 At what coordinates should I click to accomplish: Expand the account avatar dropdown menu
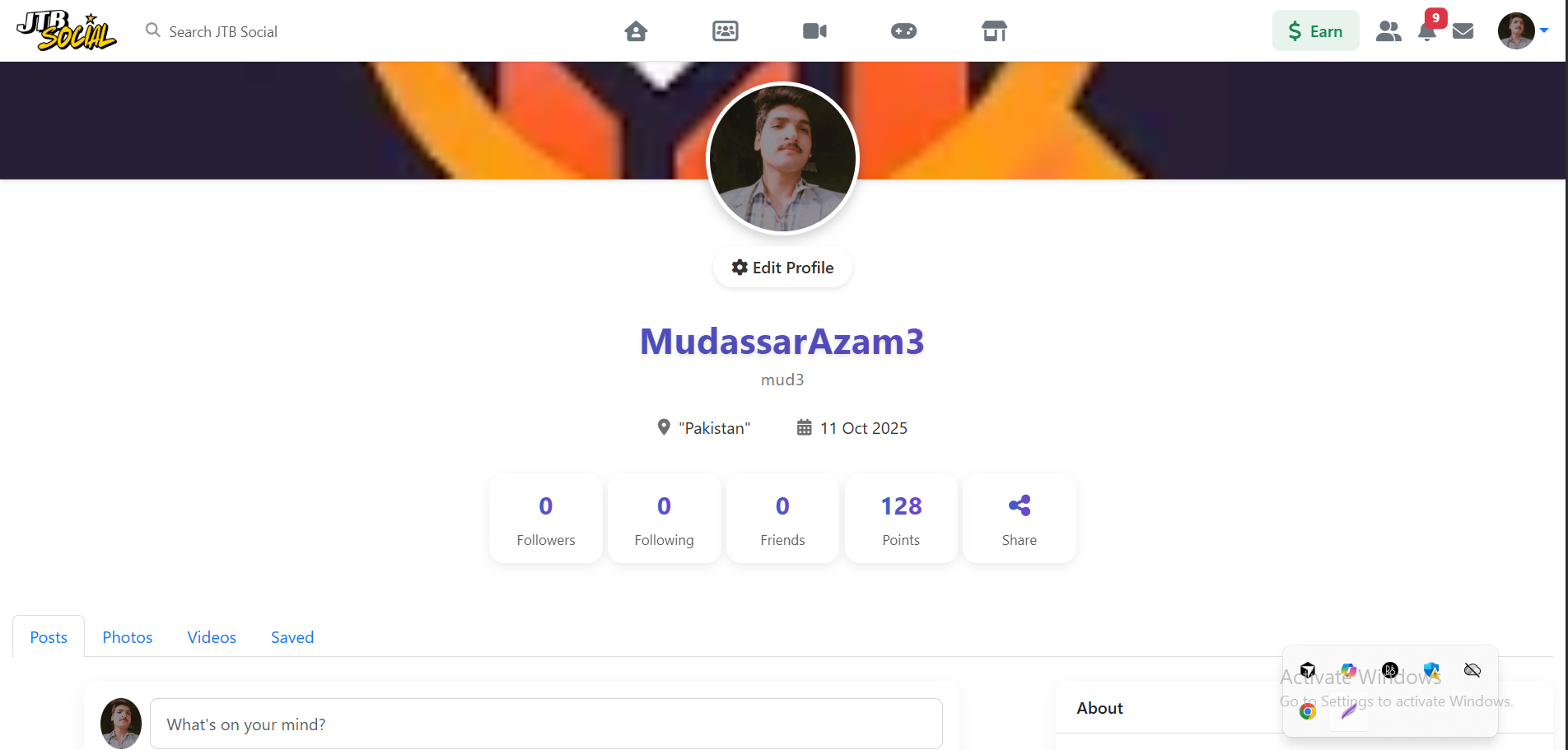pos(1524,31)
